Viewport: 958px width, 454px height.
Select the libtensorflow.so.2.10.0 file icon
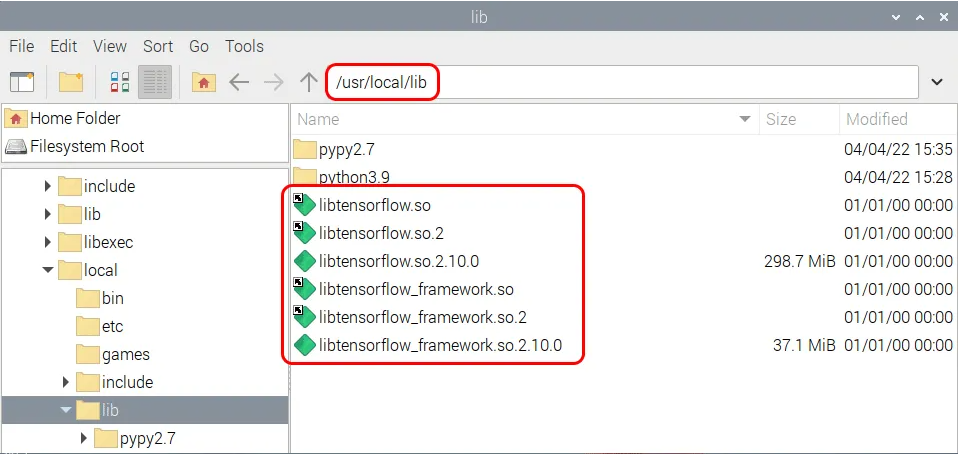(304, 262)
